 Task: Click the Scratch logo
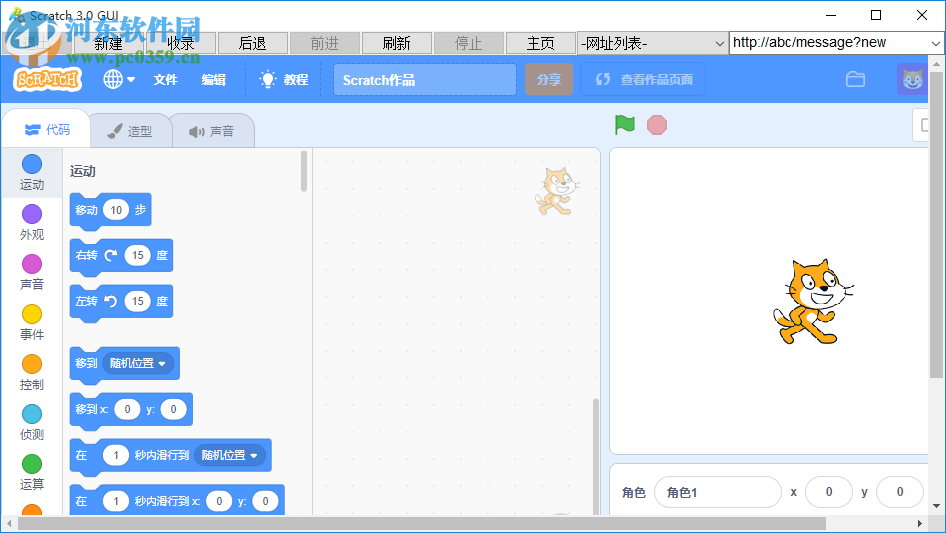48,79
